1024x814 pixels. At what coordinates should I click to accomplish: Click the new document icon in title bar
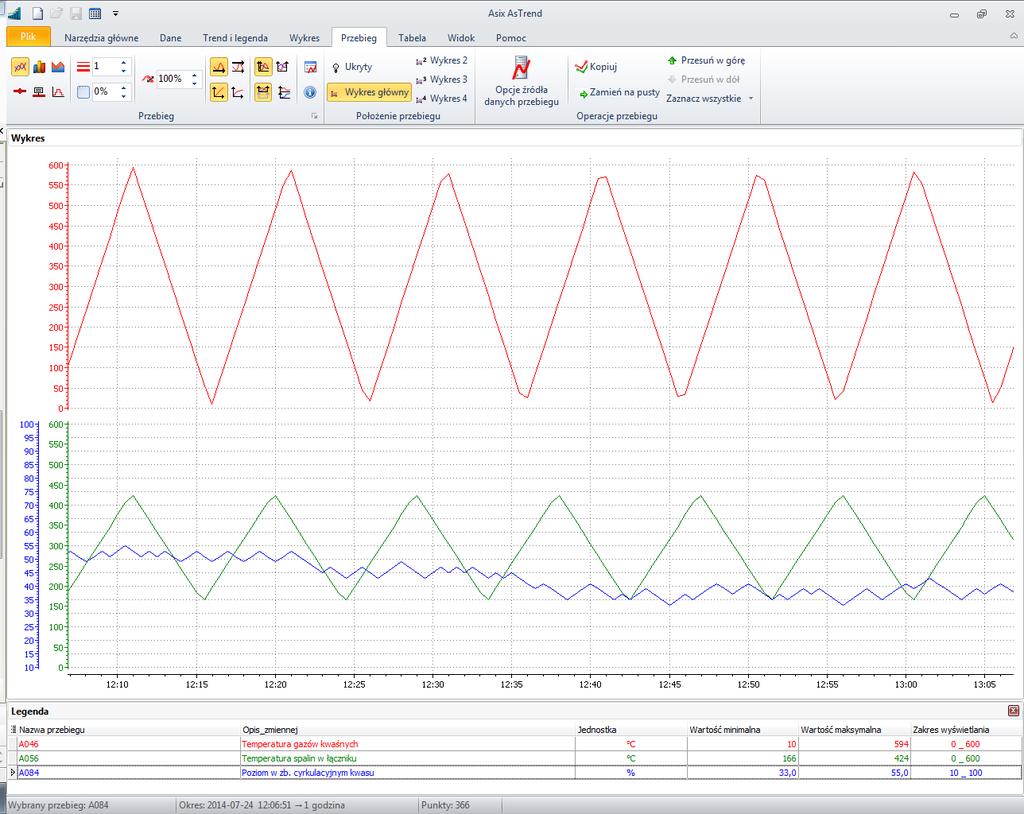click(x=38, y=13)
